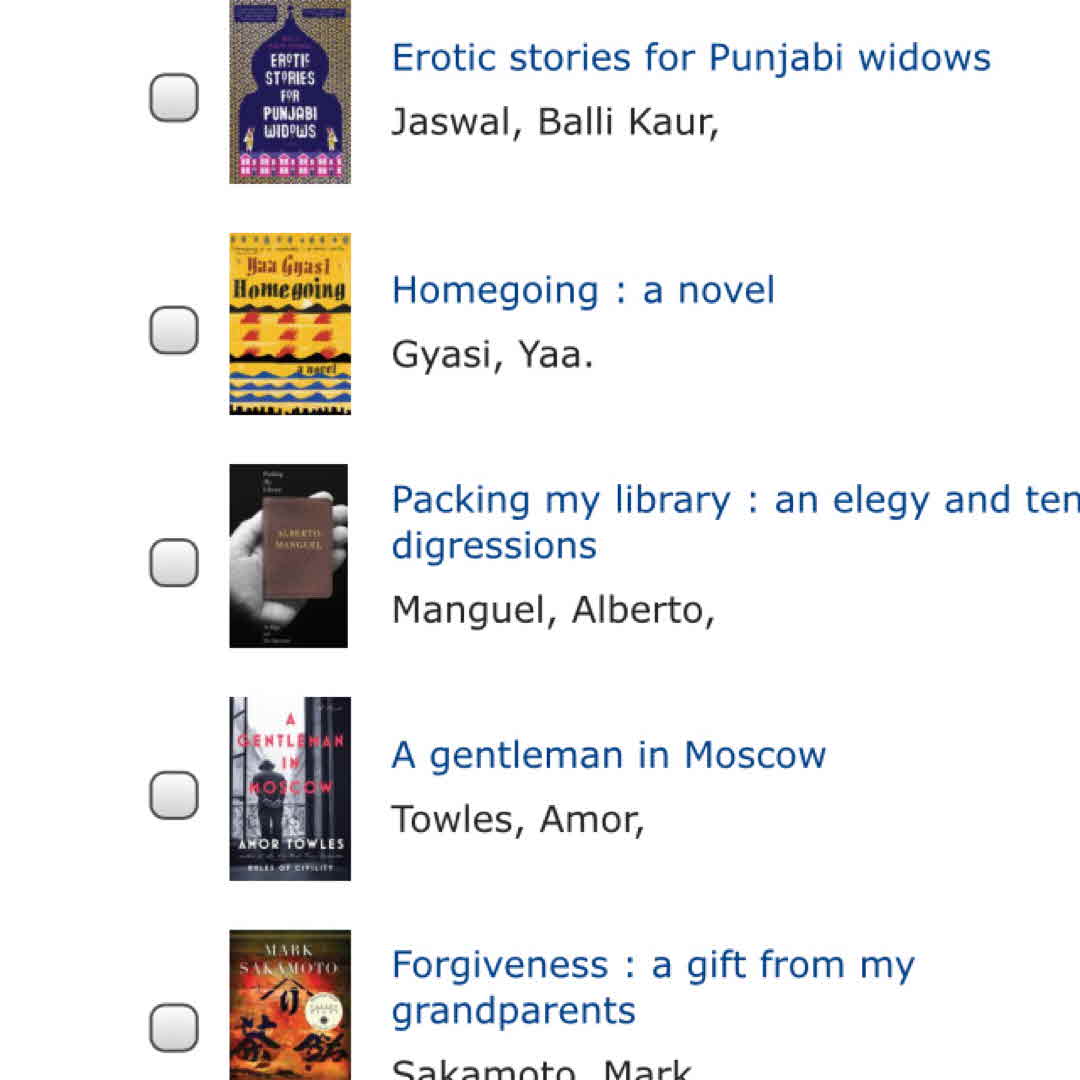Click the Homegoing book cover image
This screenshot has width=1080, height=1080.
(290, 324)
